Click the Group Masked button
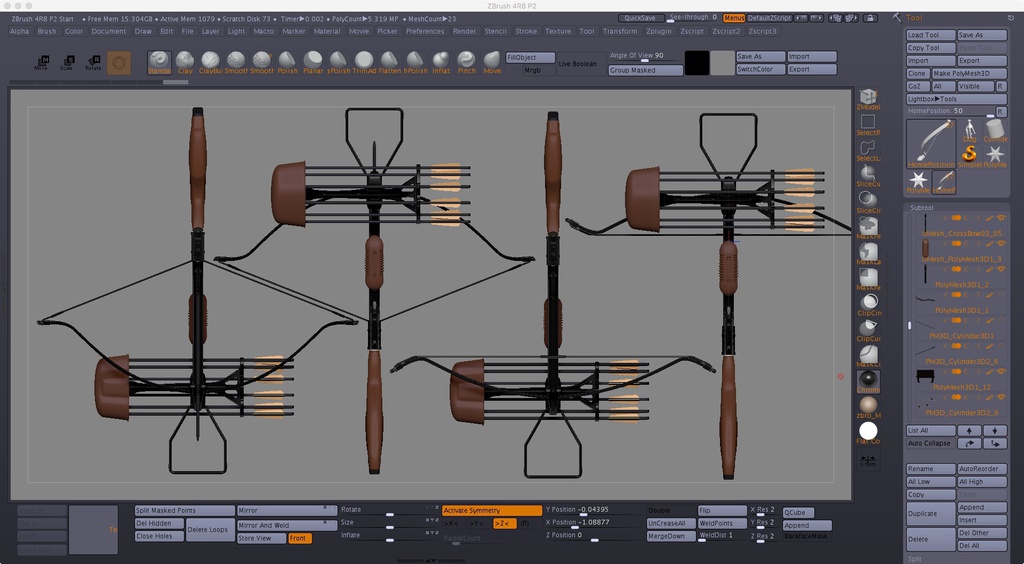 click(645, 70)
